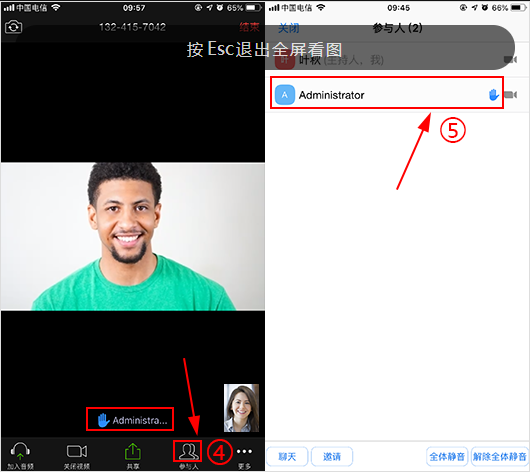This screenshot has height=472, width=530.
Task: Select the woman's self-view video thumbnail
Action: click(x=241, y=408)
